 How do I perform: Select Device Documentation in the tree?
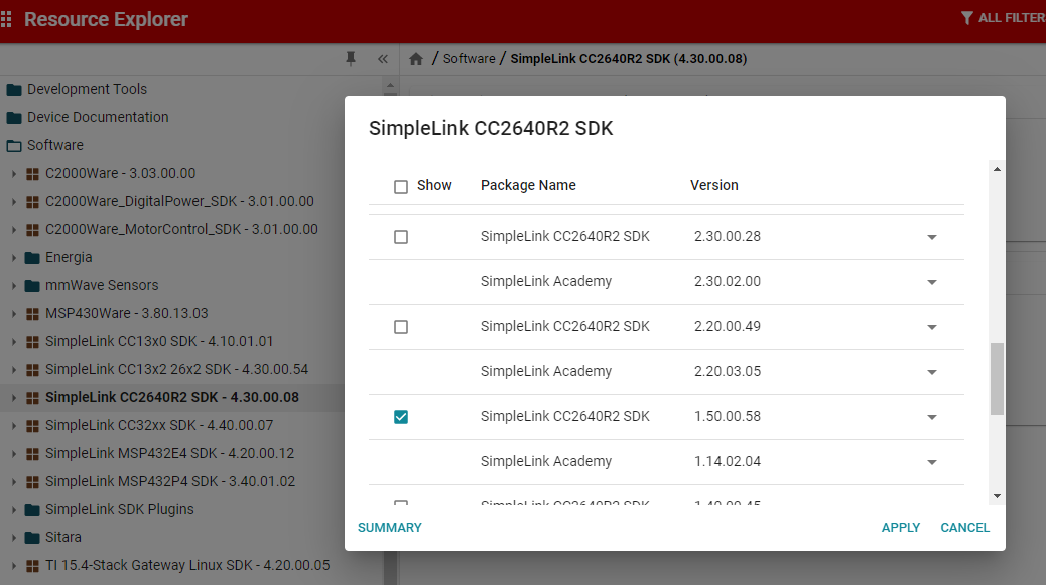[97, 117]
